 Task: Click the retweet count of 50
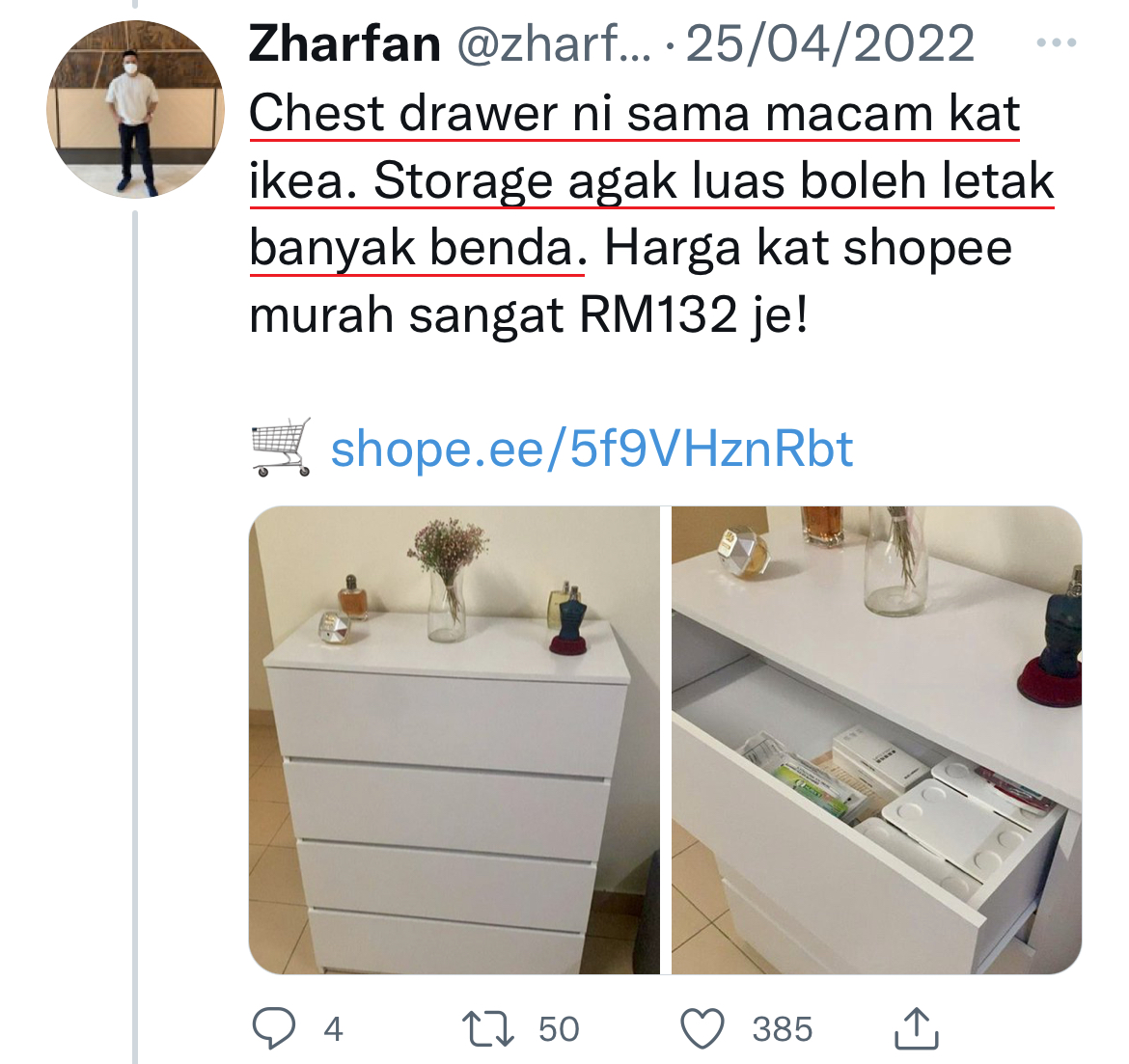(x=559, y=1028)
